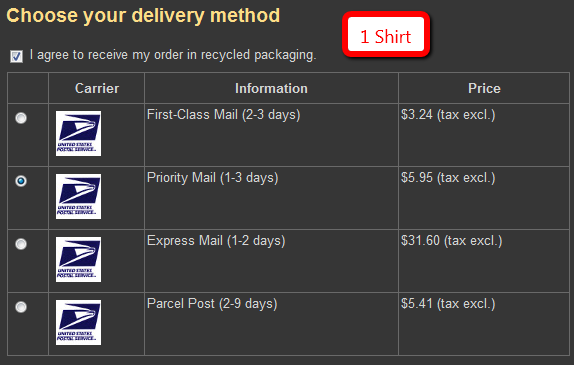Image resolution: width=574 pixels, height=365 pixels.
Task: Click the Priority Mail (1-3 days) text
Action: [x=213, y=178]
